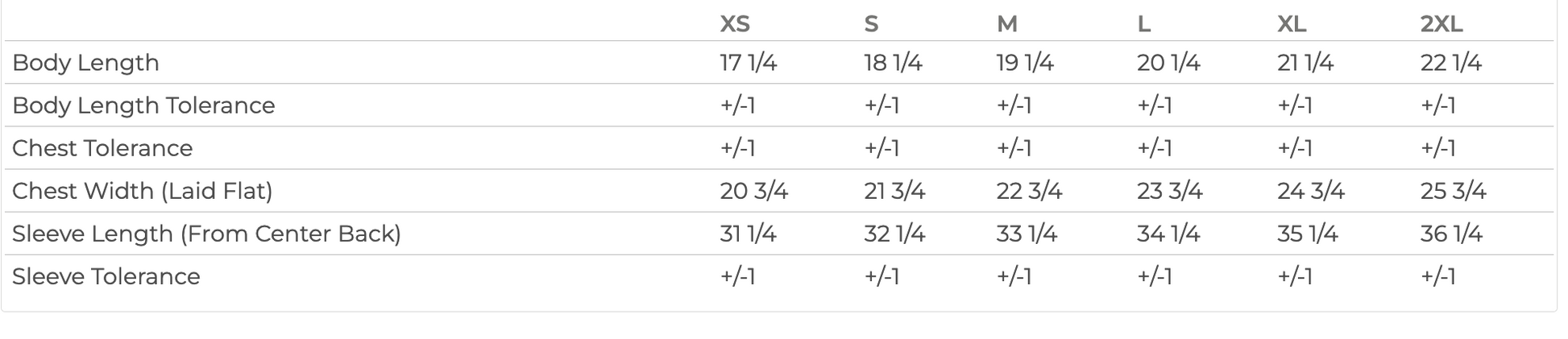The width and height of the screenshot is (1568, 339).
Task: Select the 2XL column header
Action: click(1441, 24)
